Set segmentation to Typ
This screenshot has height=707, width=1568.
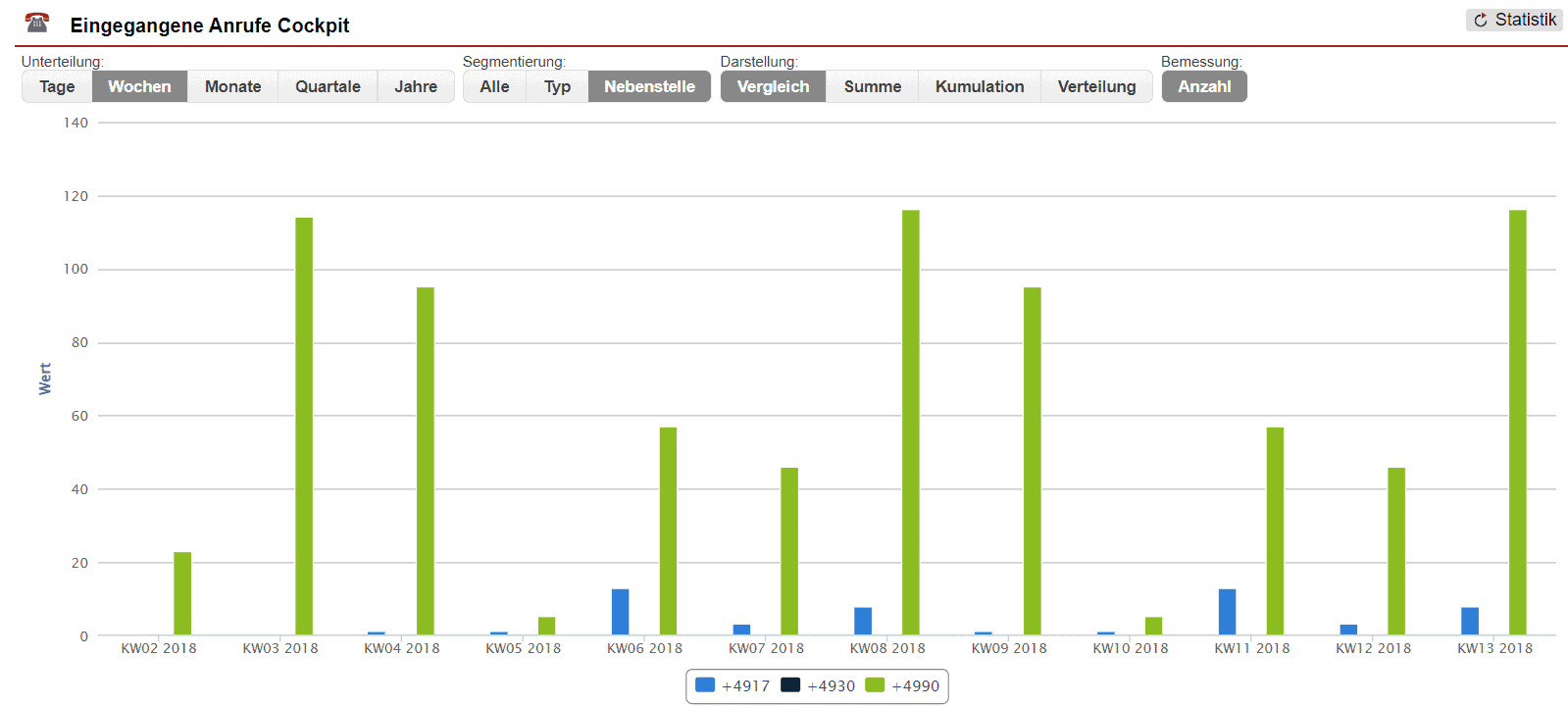(557, 86)
